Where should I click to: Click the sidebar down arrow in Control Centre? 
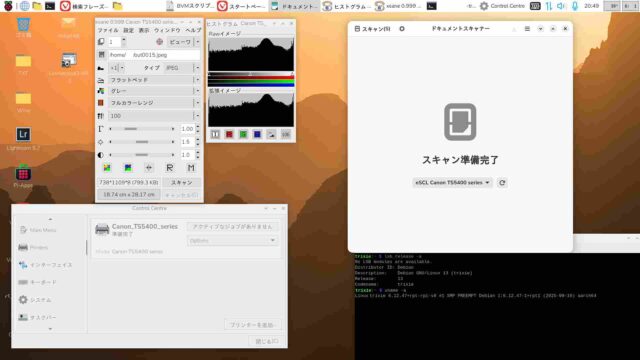pos(50,329)
